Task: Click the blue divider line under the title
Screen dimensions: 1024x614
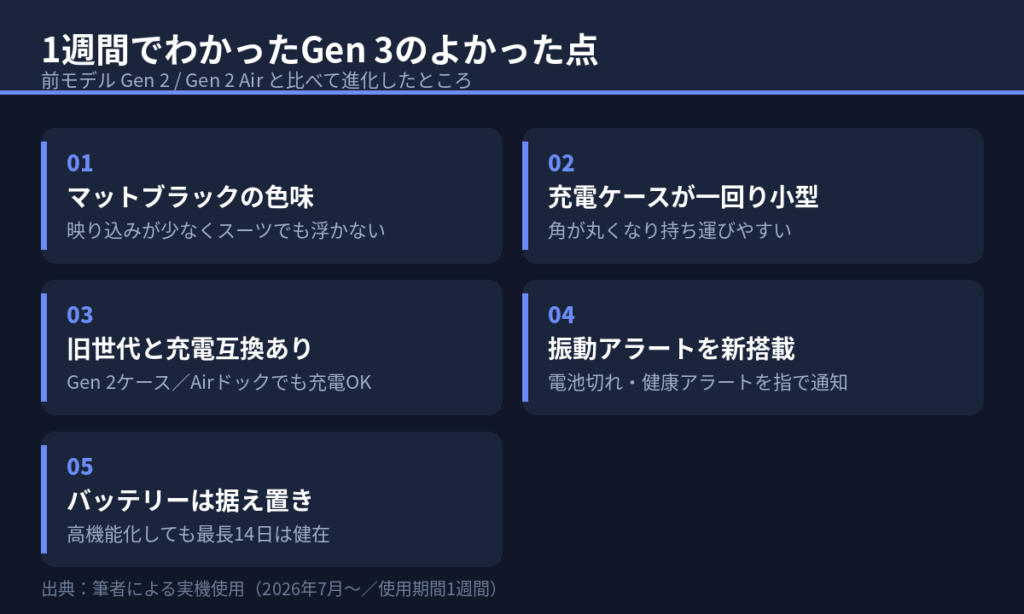Action: [512, 92]
